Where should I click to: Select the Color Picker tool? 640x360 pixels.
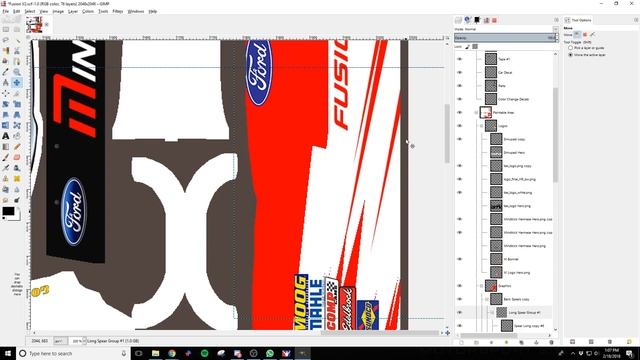click(6, 72)
